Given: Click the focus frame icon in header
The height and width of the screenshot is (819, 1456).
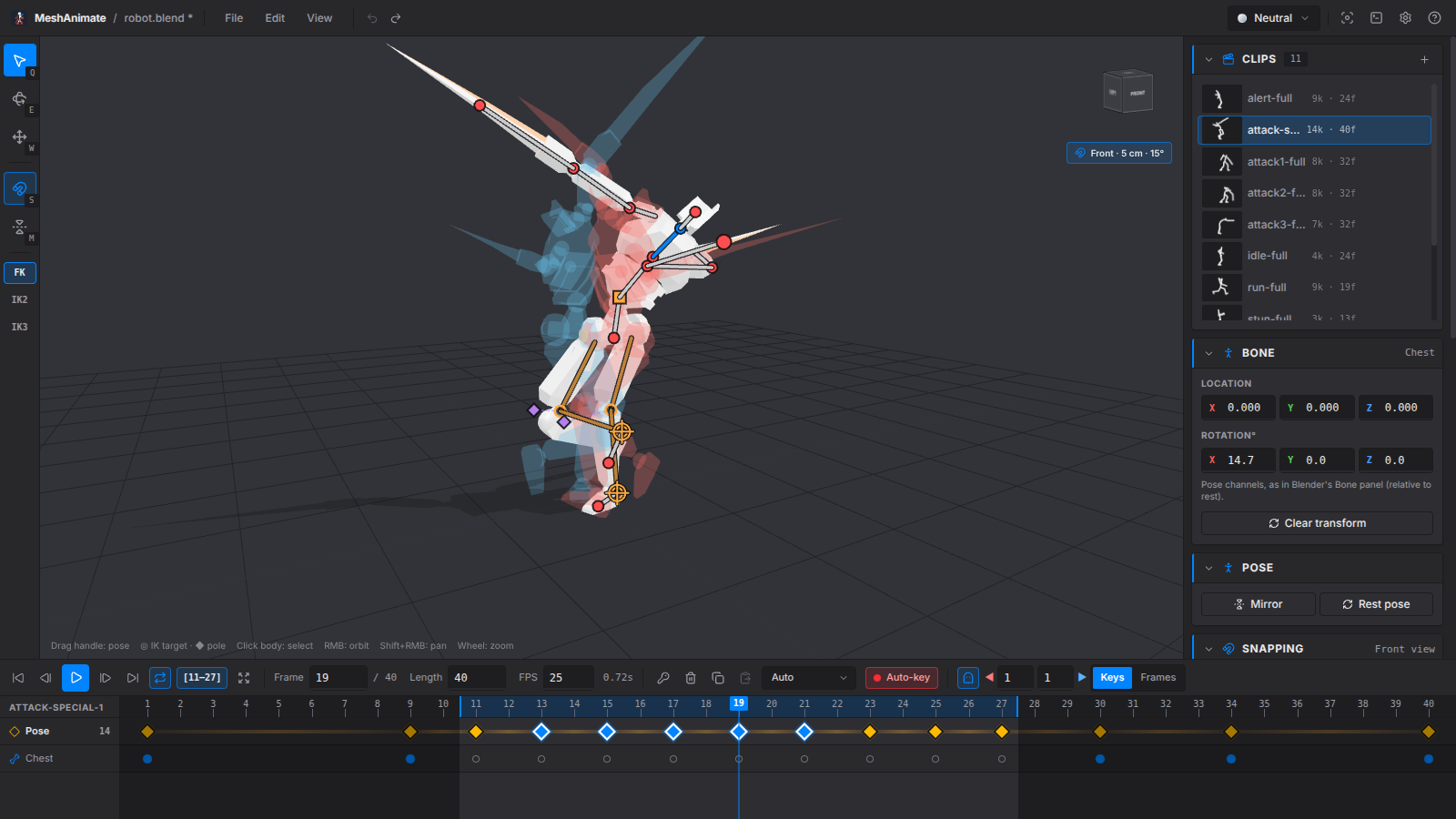Looking at the screenshot, I should coord(1348,18).
